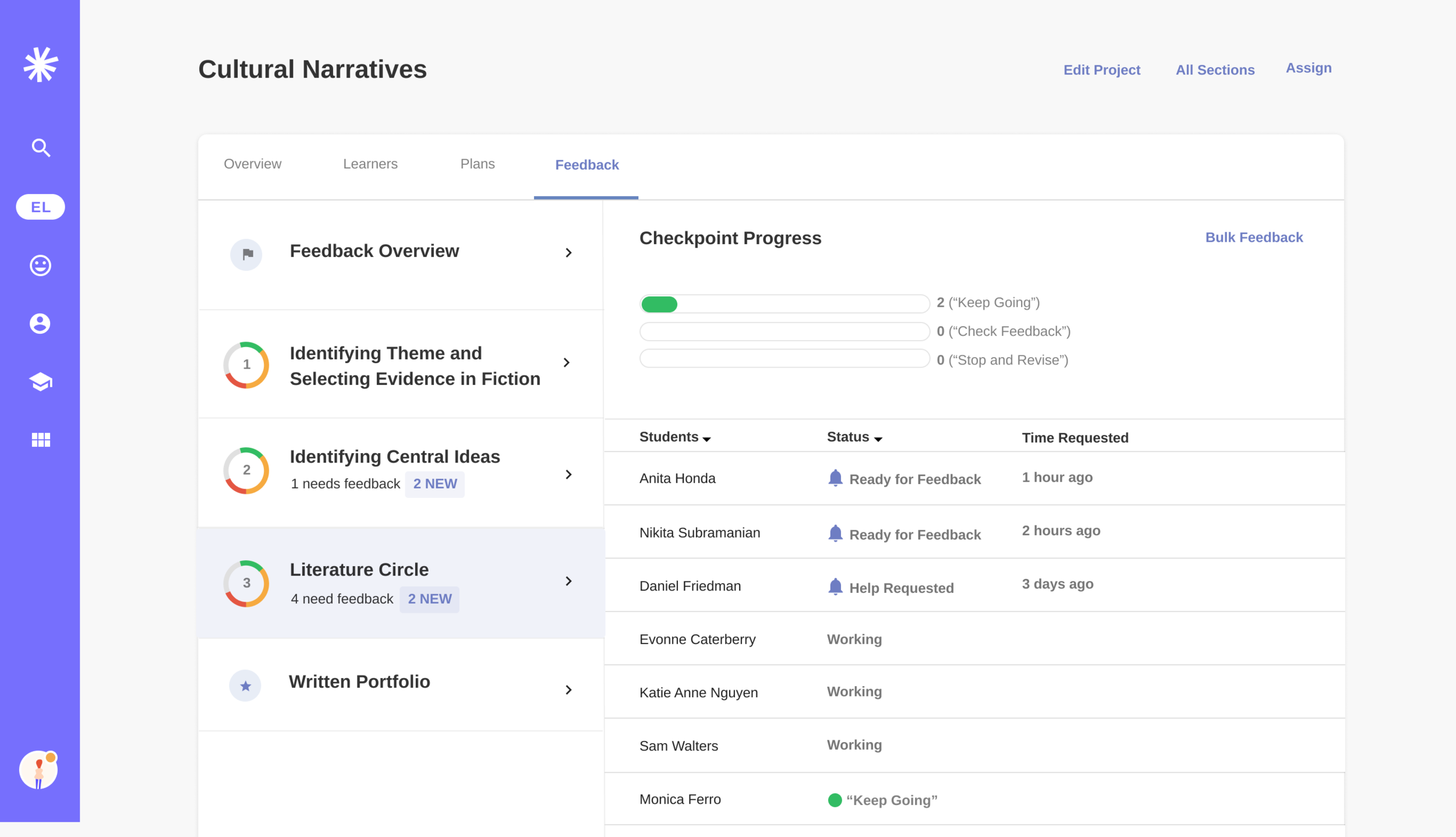Expand Identifying Central Ideas chevron
The height and width of the screenshot is (837, 1456).
point(568,474)
